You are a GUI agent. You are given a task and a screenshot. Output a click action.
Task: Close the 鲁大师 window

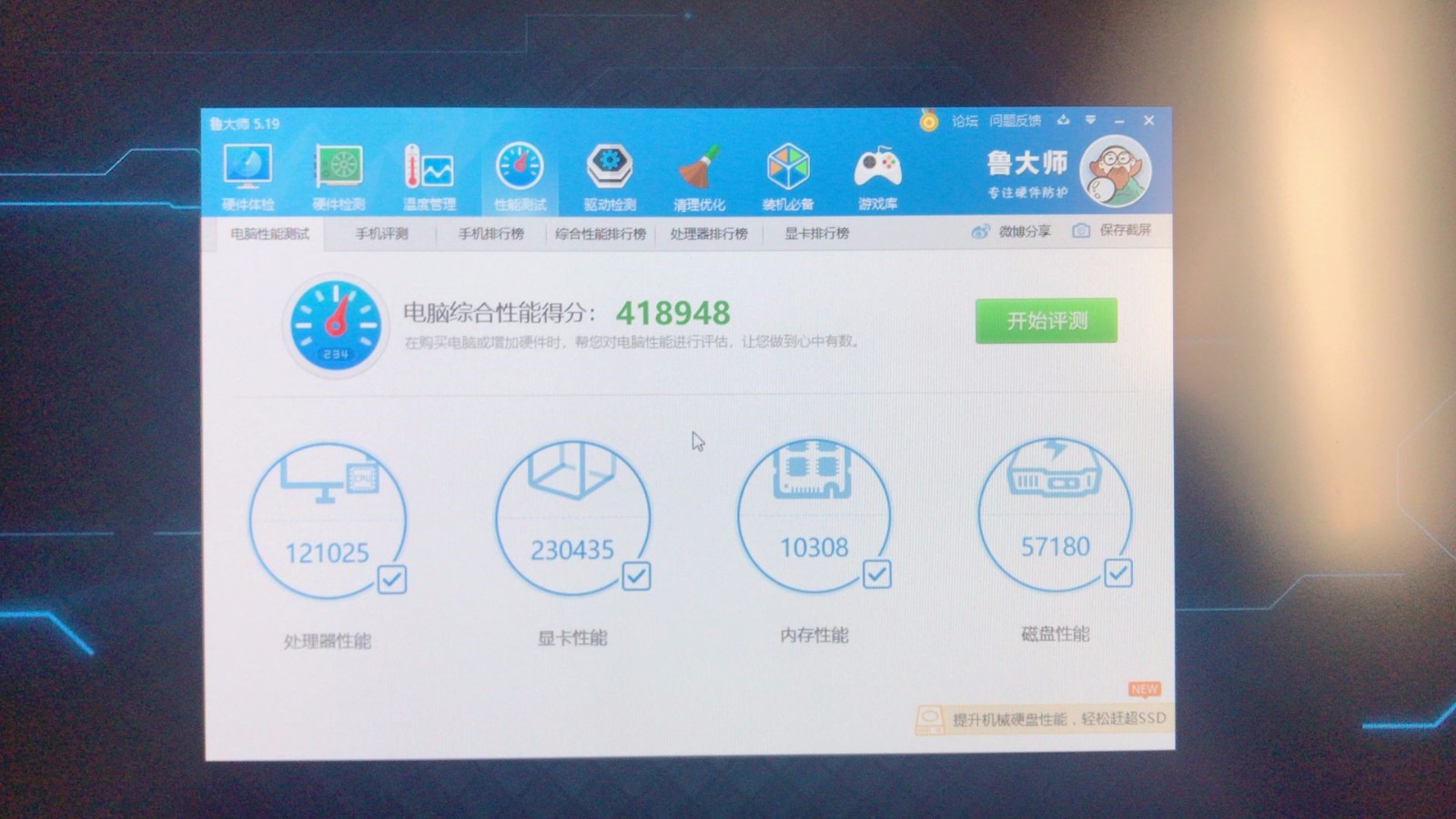[1148, 120]
